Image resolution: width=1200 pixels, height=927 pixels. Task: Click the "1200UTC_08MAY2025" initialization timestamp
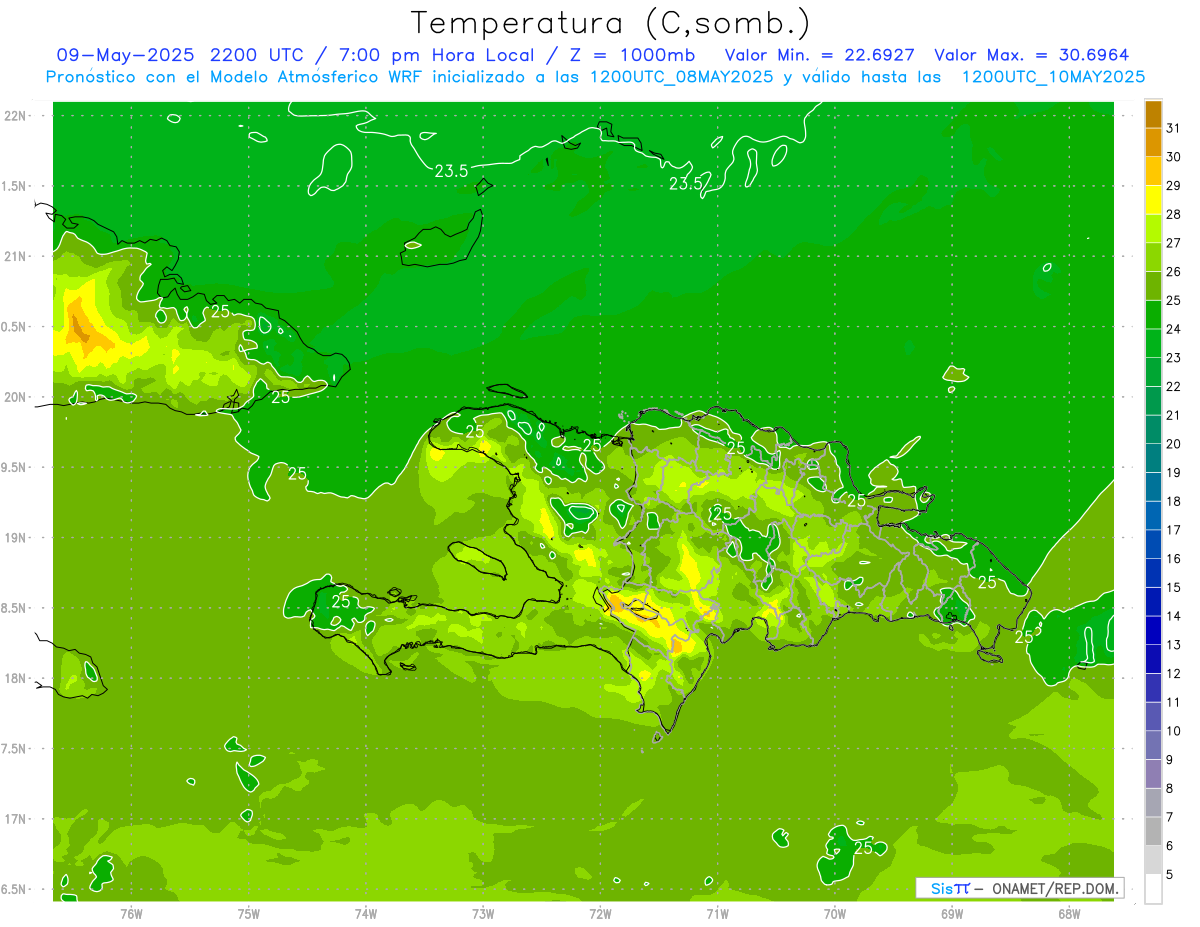click(x=681, y=77)
